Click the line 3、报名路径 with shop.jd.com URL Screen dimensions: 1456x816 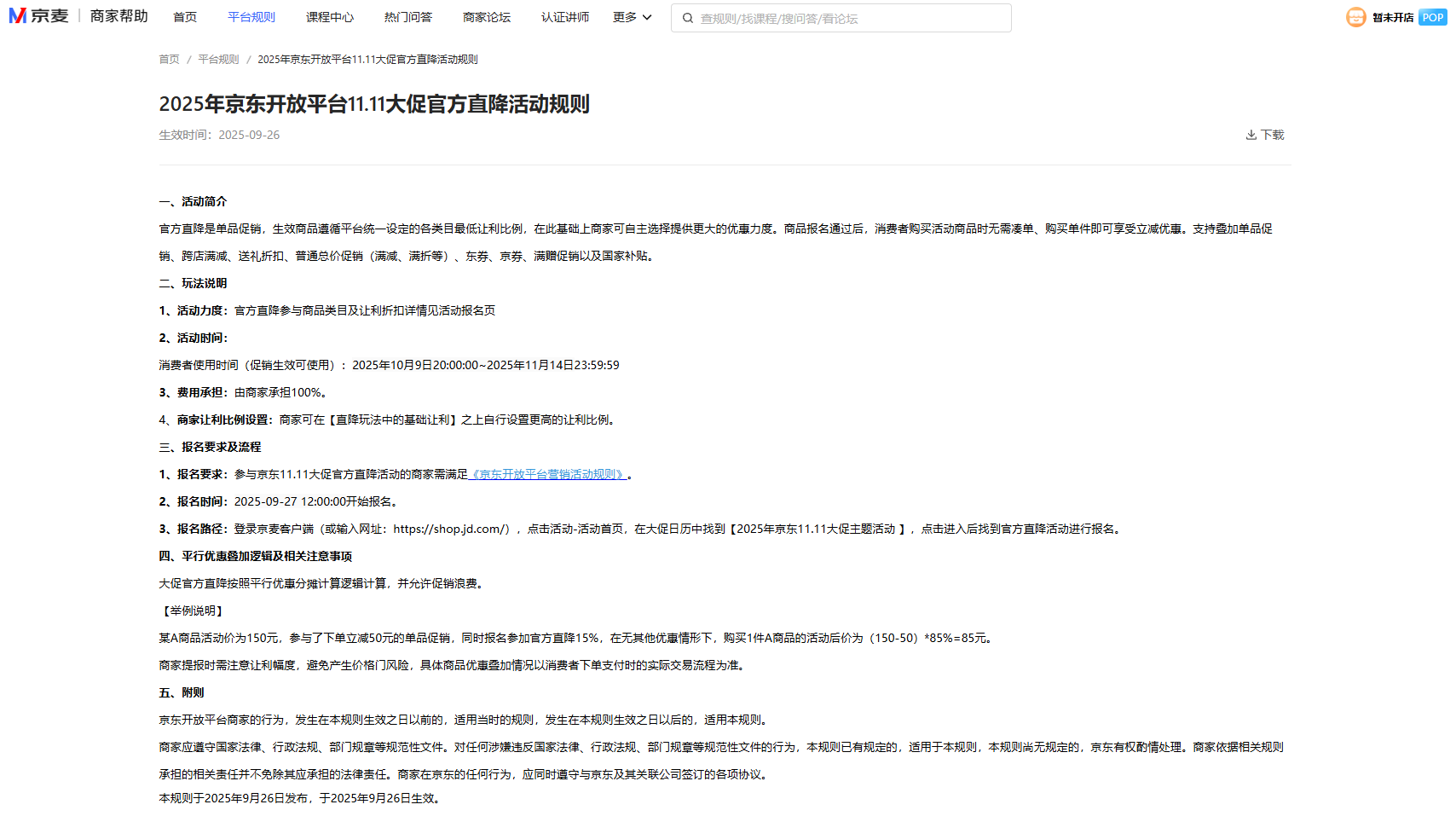(642, 529)
